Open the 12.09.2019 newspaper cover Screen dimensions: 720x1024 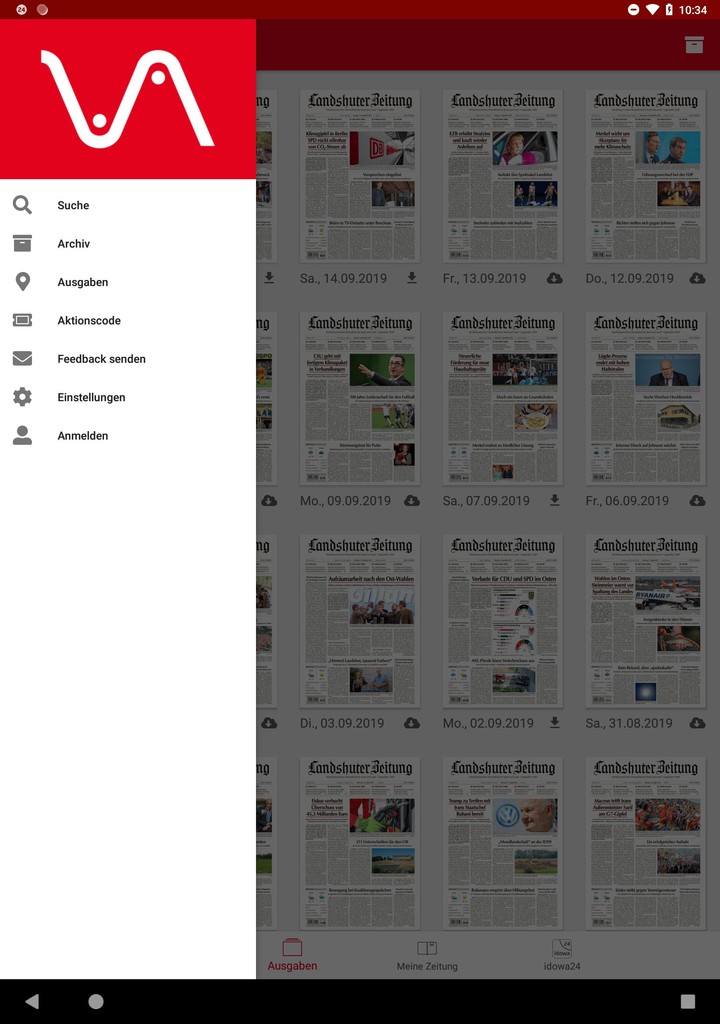tap(646, 176)
